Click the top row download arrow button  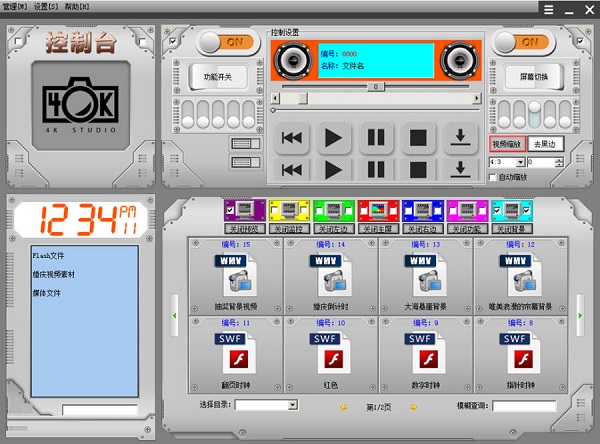point(460,137)
